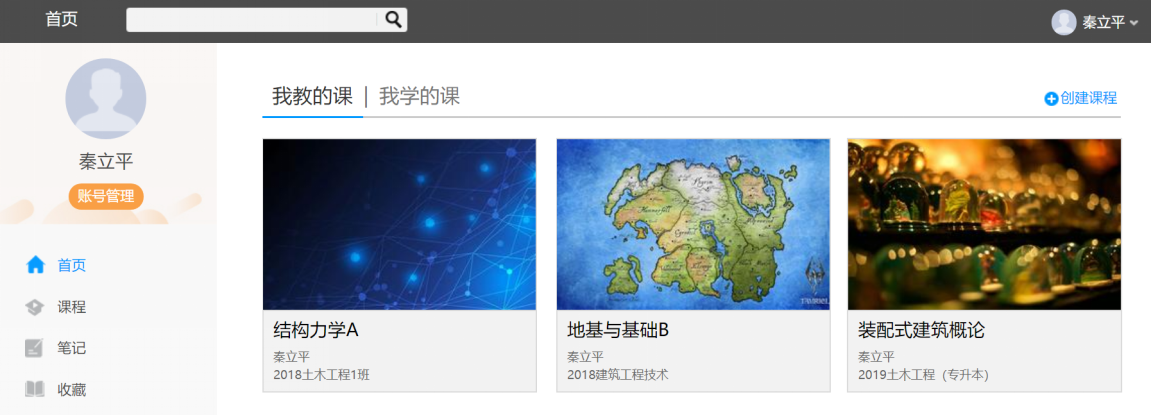Image resolution: width=1151 pixels, height=415 pixels.
Task: Click the home icon in sidebar
Action: [35, 264]
